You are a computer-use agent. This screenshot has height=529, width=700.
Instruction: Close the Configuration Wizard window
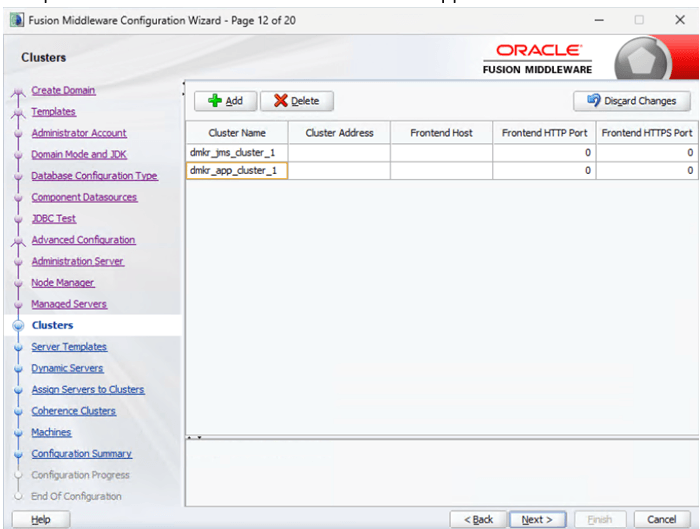(x=680, y=20)
